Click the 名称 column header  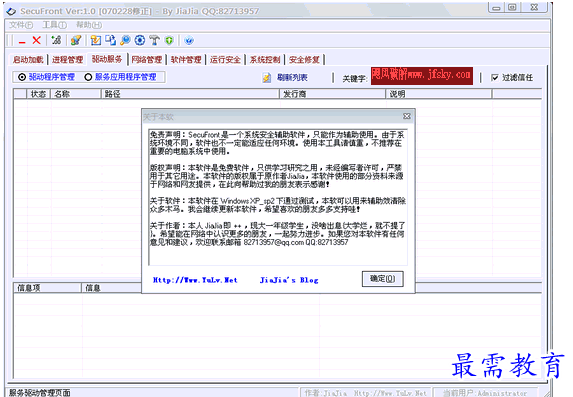point(76,94)
